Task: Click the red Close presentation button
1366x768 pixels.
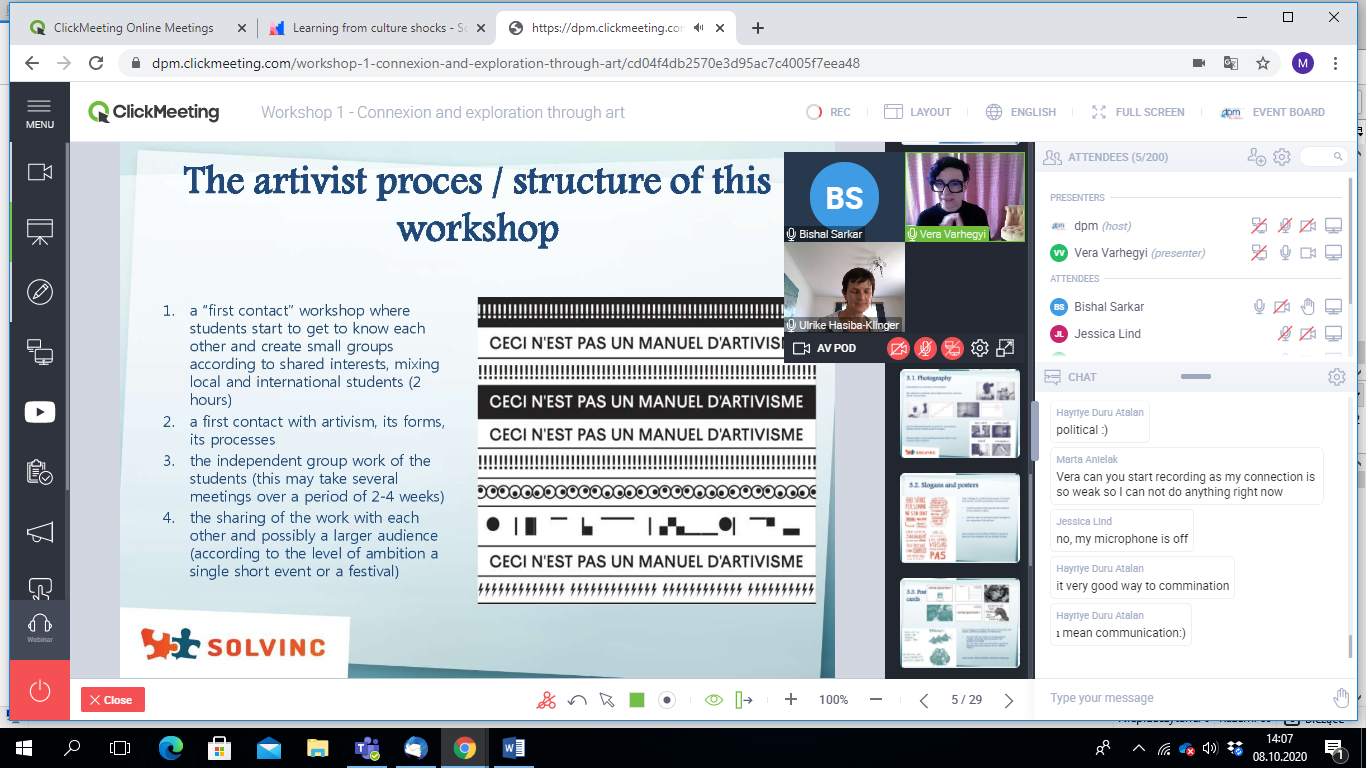Action: (113, 700)
